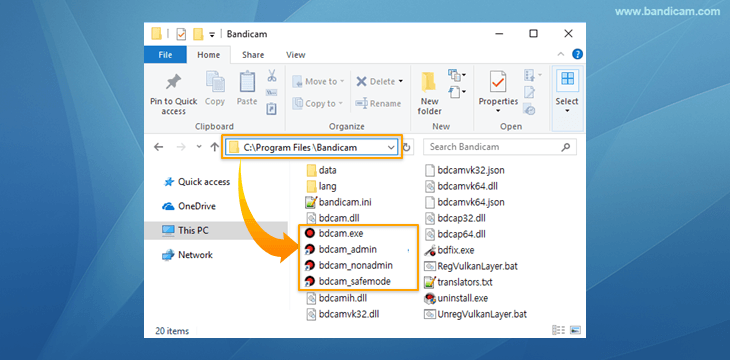Screen dimensions: 730x360
Task: Click the Forward navigation arrow
Action: click(181, 147)
